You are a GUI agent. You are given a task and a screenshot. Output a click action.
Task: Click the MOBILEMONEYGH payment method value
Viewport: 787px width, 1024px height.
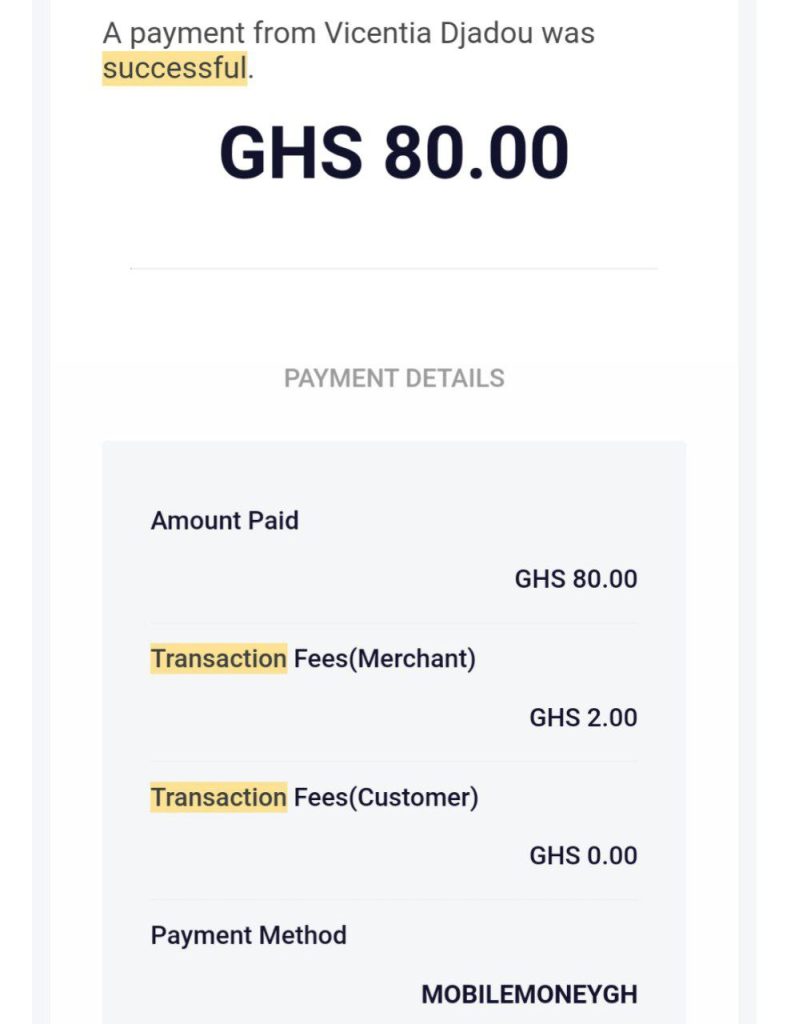(x=529, y=994)
